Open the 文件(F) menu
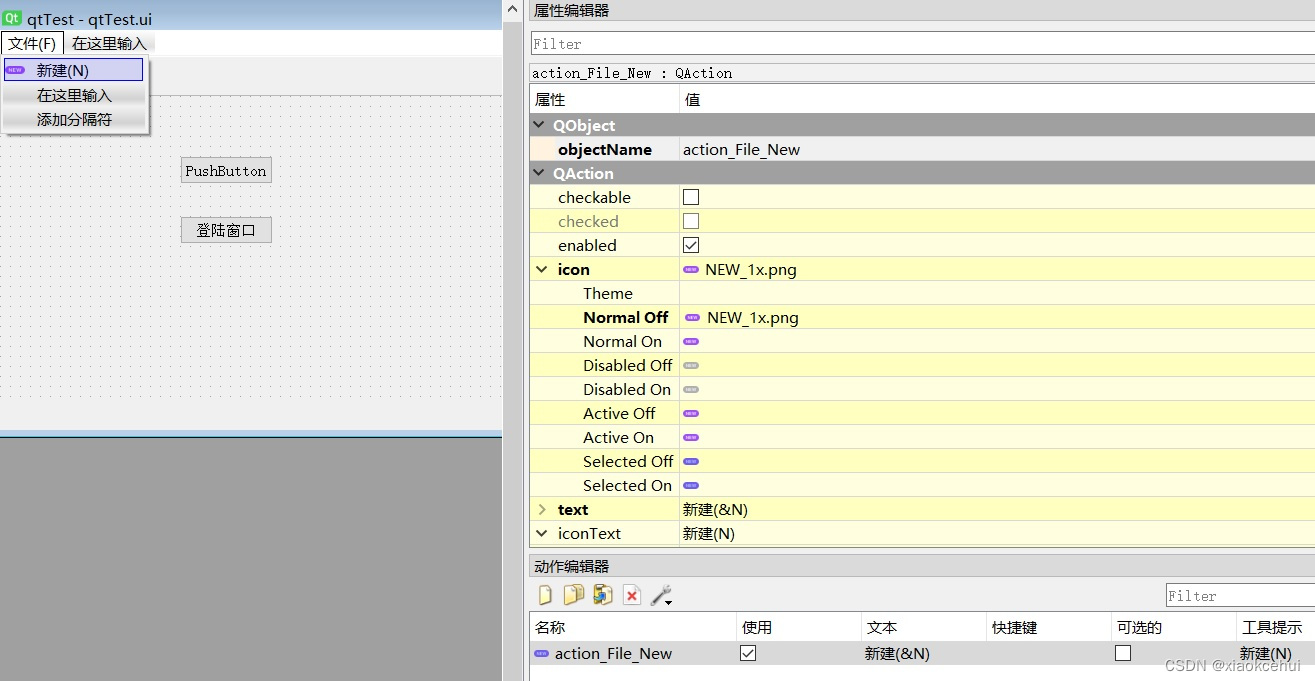The image size is (1315, 681). (32, 43)
